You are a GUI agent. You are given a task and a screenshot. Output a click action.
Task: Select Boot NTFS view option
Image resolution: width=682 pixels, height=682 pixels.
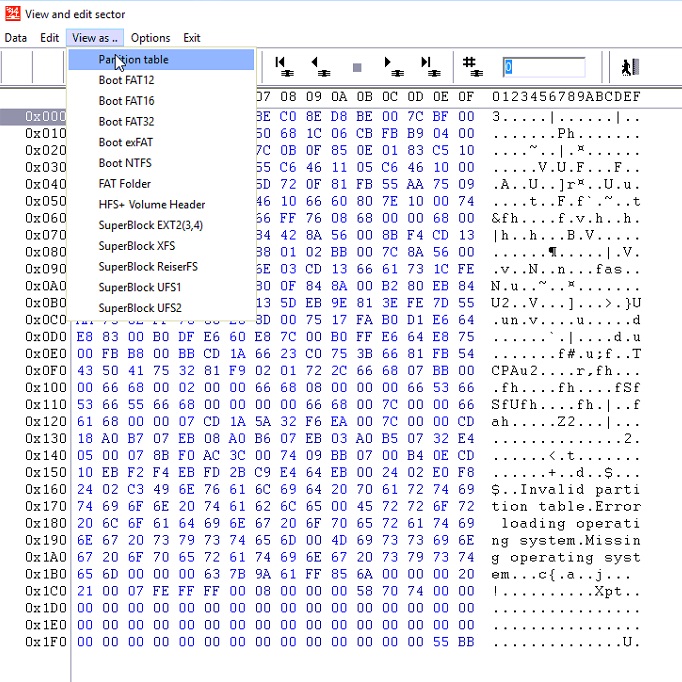(x=125, y=163)
